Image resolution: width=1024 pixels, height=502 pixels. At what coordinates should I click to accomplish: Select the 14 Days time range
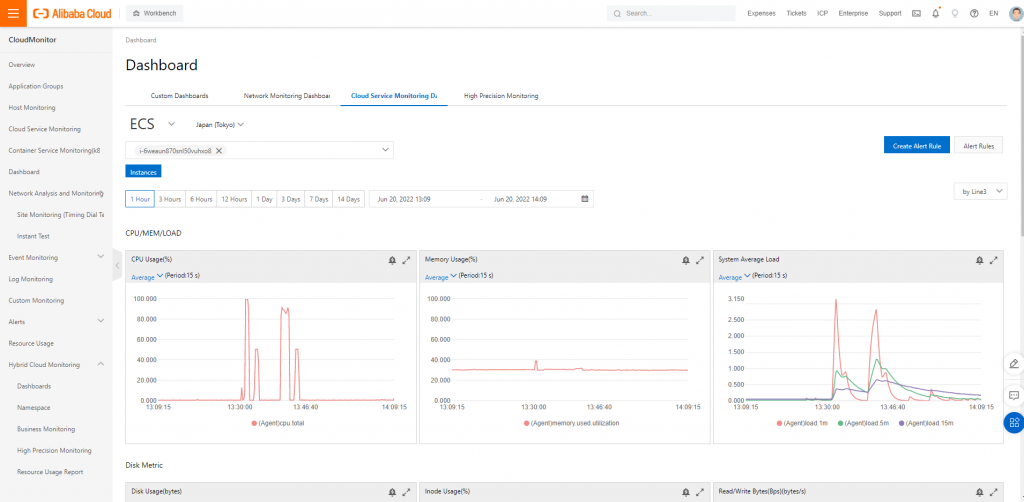click(x=349, y=199)
